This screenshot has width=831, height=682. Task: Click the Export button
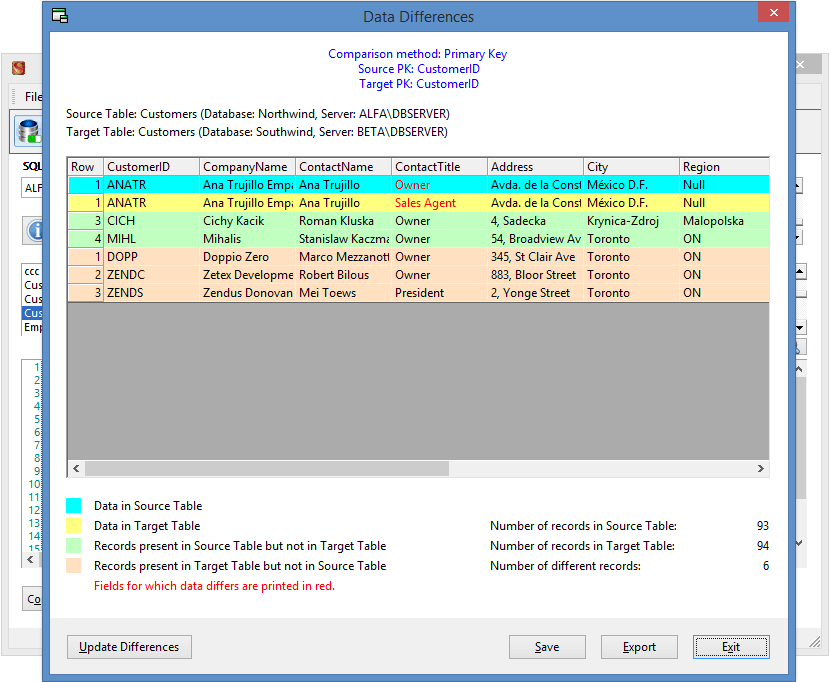639,647
